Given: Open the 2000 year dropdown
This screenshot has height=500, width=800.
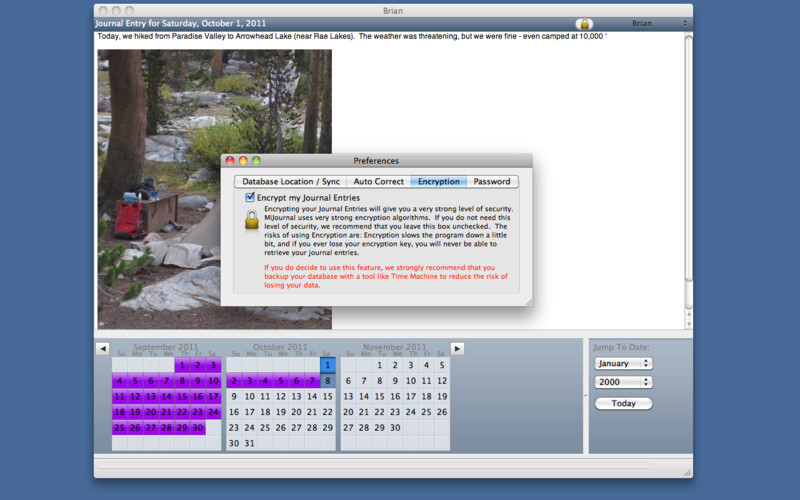Looking at the screenshot, I should (622, 382).
